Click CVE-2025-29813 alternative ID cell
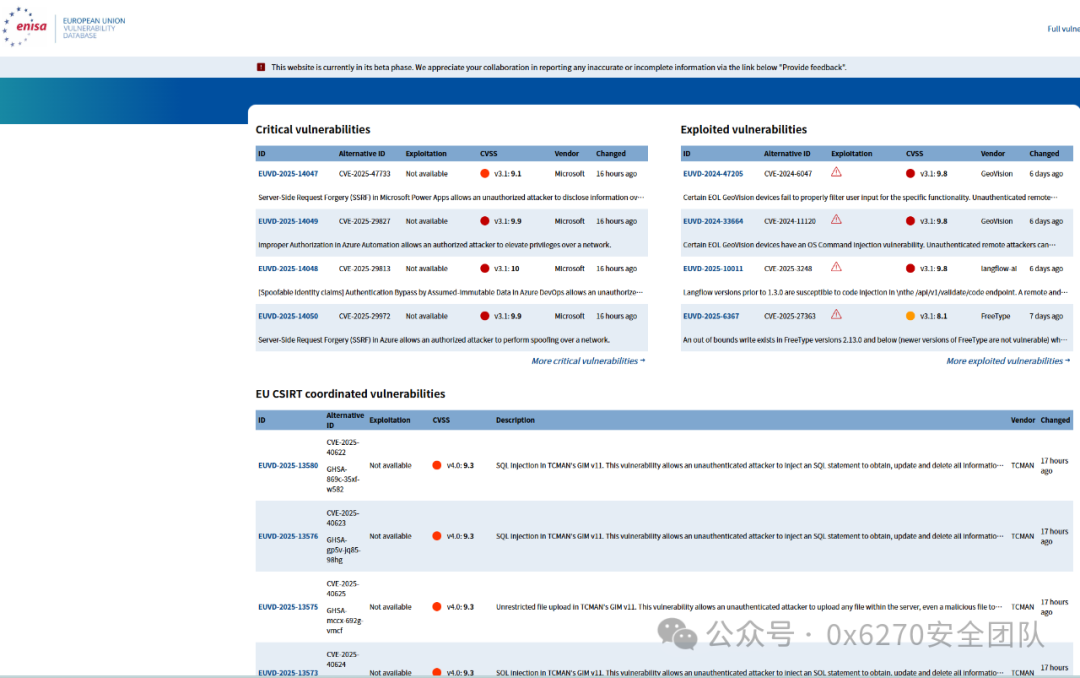 point(364,269)
